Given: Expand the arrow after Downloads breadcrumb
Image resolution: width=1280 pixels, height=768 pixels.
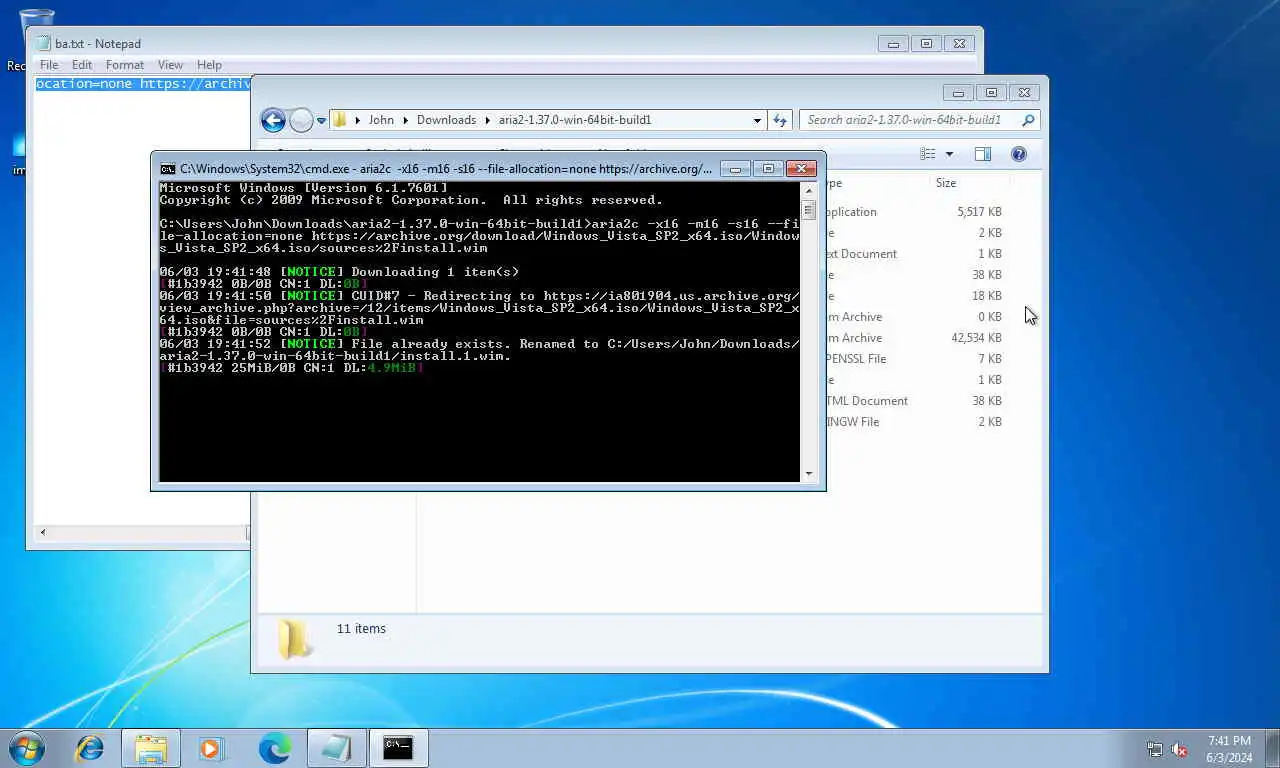Looking at the screenshot, I should tap(487, 120).
